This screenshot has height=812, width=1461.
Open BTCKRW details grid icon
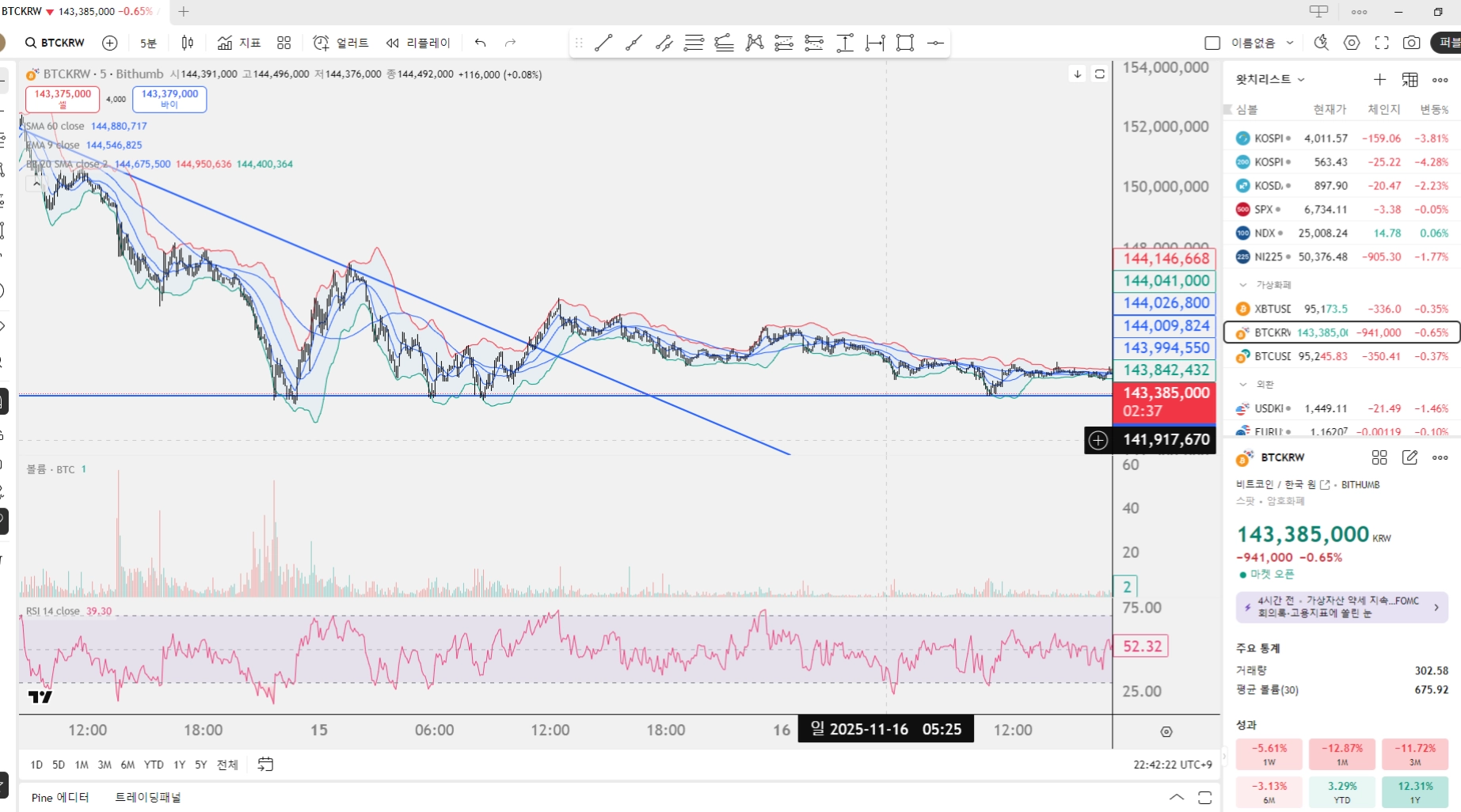point(1379,457)
